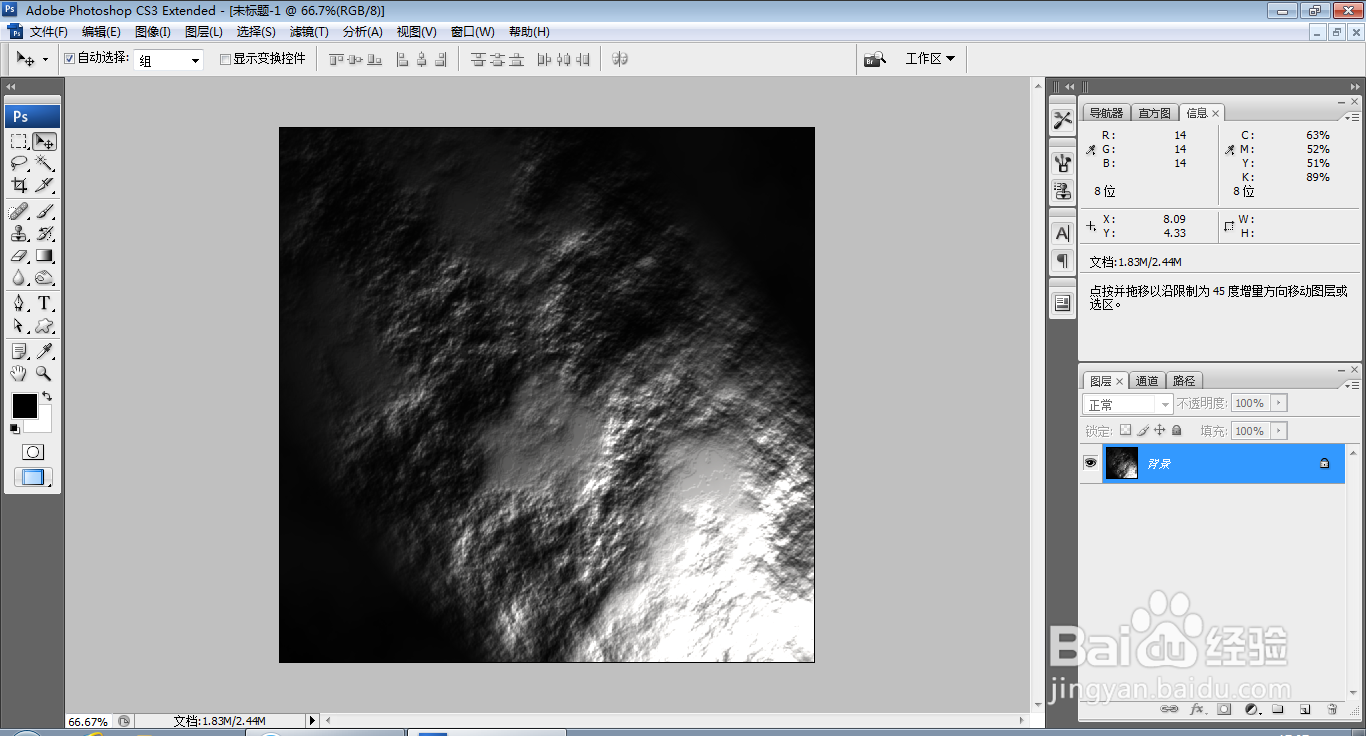The image size is (1366, 736).
Task: Enable the 显示变换控件 checkbox
Action: (x=225, y=59)
